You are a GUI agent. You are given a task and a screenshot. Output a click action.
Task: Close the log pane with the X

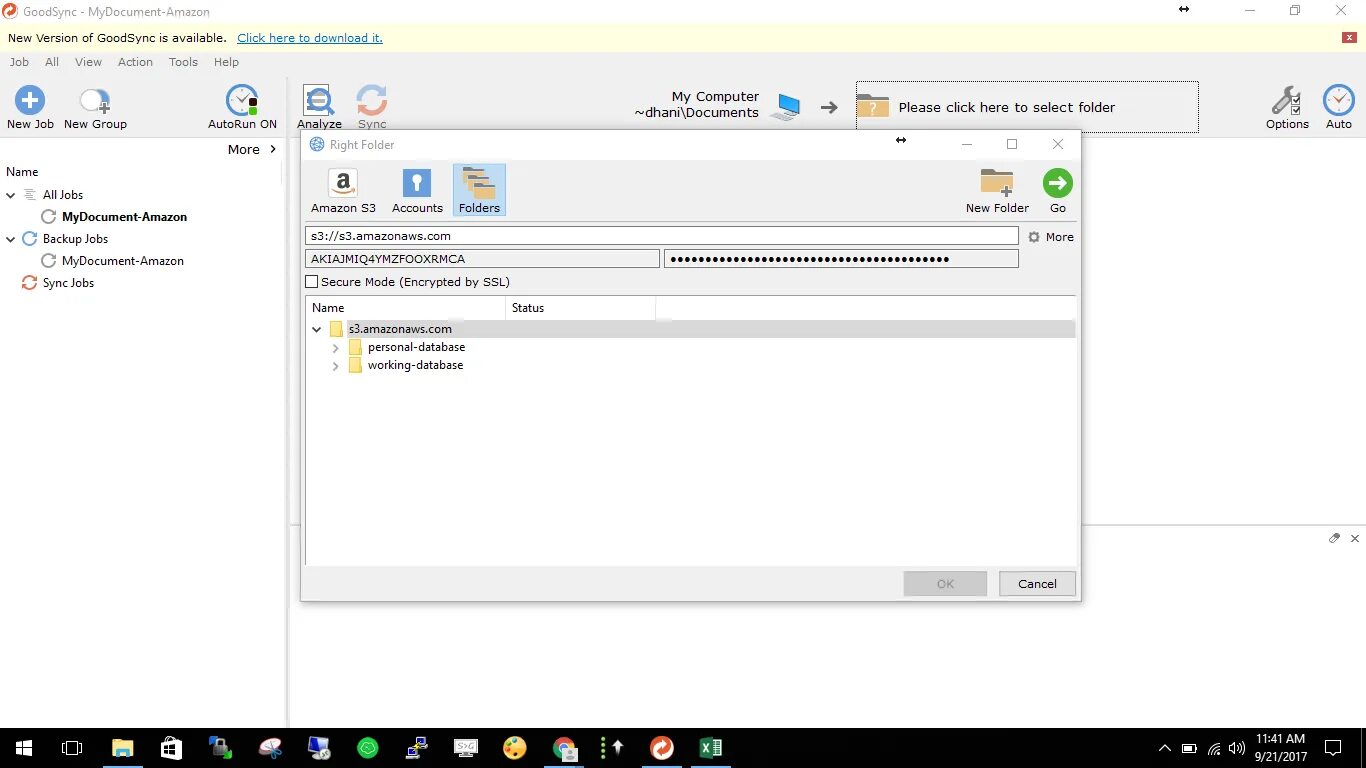(1355, 538)
